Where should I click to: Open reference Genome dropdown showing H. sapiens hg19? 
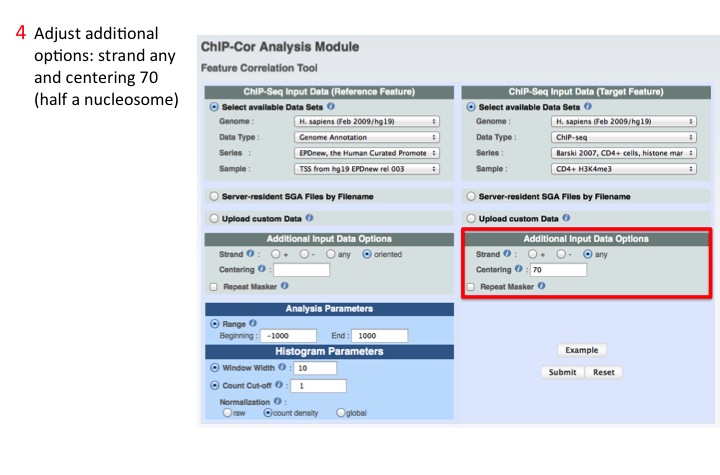click(367, 121)
